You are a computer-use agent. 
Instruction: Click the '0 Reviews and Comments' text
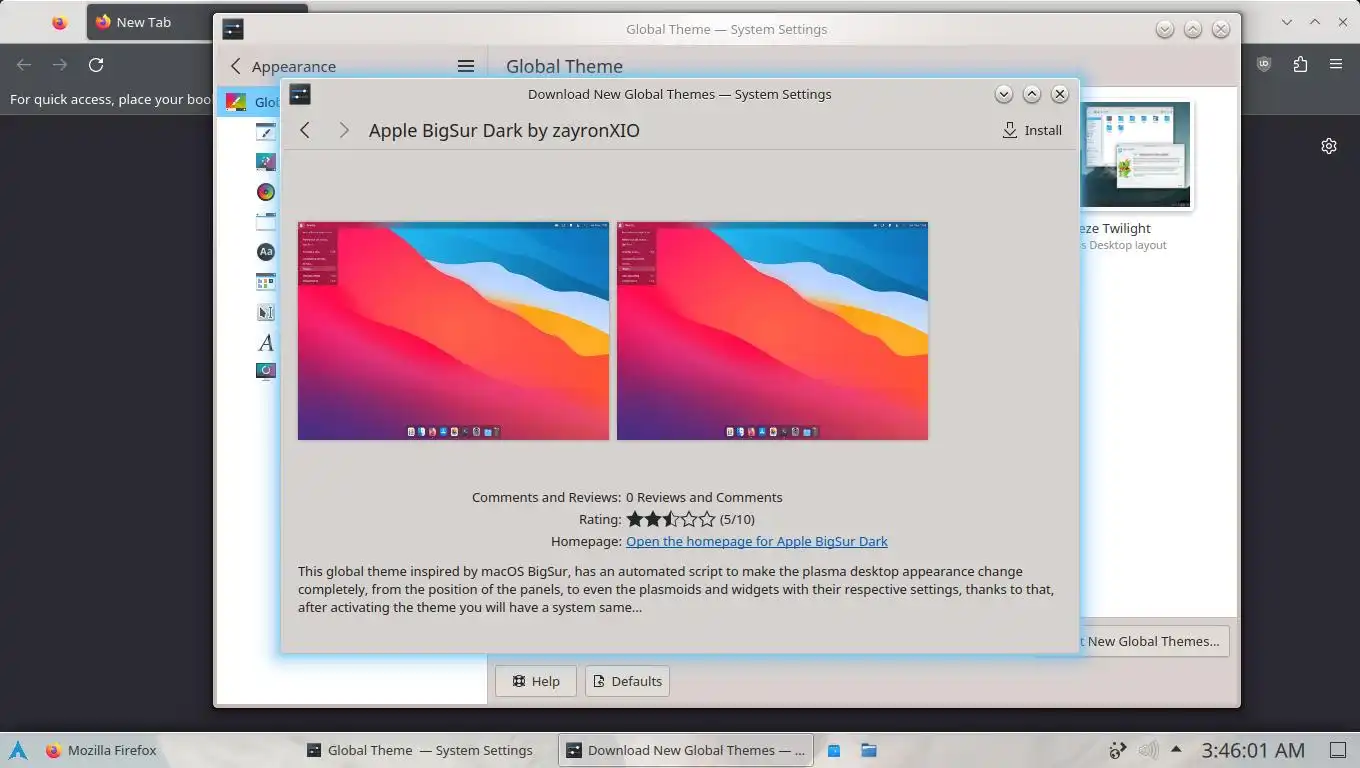(704, 497)
